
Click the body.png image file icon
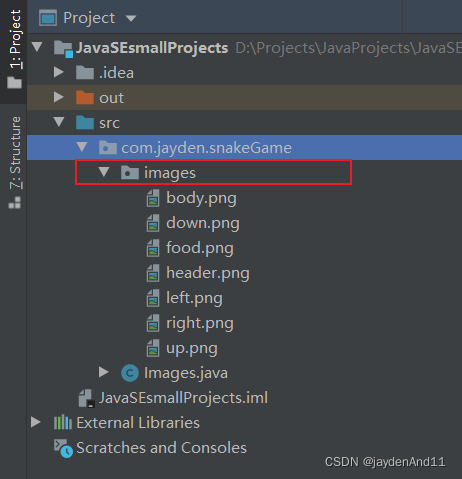[153, 198]
